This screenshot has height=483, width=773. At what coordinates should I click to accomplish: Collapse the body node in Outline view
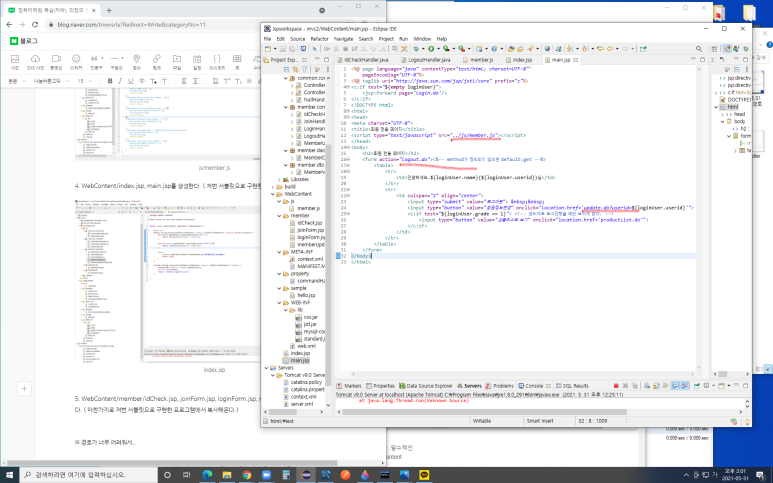[x=723, y=121]
